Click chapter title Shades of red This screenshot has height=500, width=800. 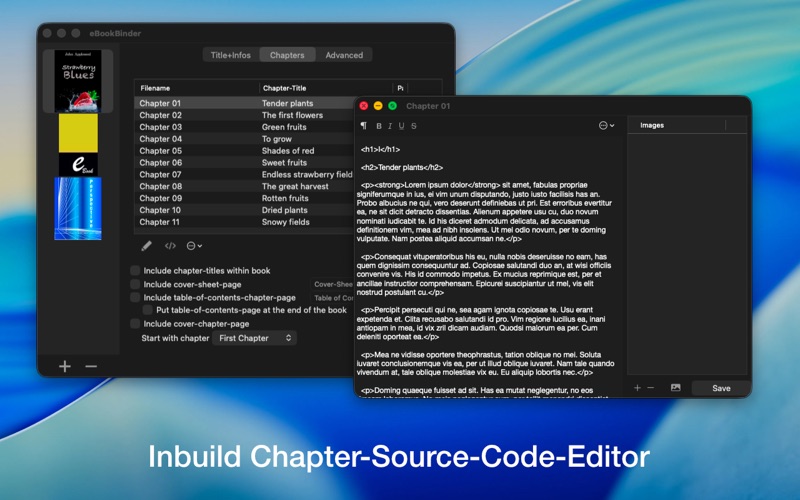point(288,151)
